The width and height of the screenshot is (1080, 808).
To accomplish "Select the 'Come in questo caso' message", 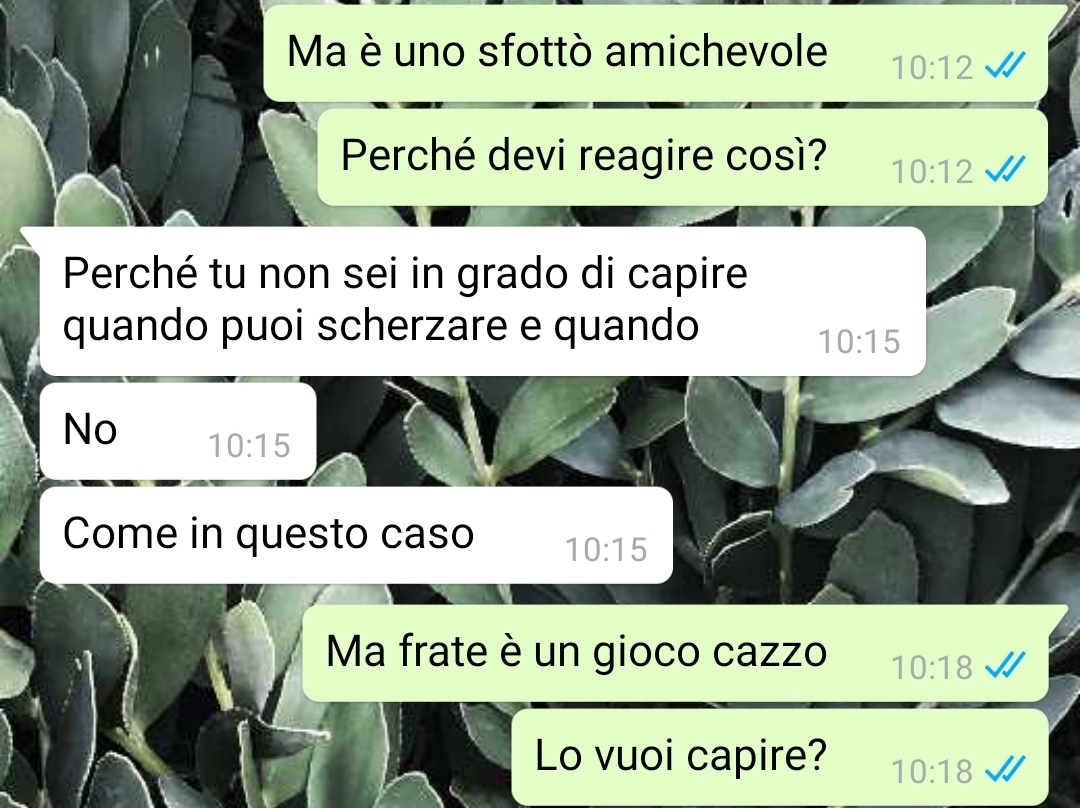I will 356,535.
